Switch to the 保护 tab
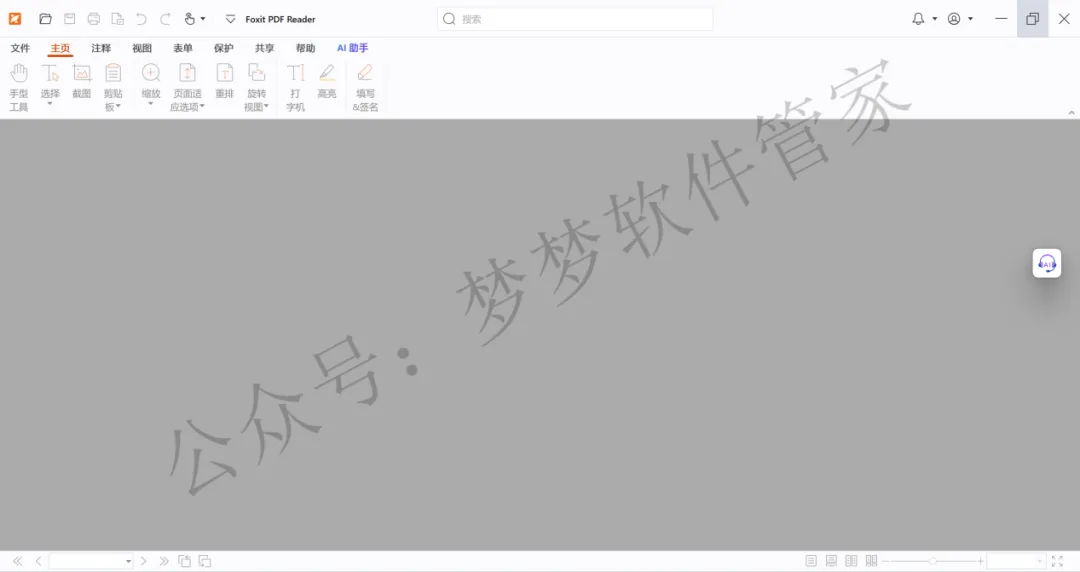 click(x=224, y=48)
